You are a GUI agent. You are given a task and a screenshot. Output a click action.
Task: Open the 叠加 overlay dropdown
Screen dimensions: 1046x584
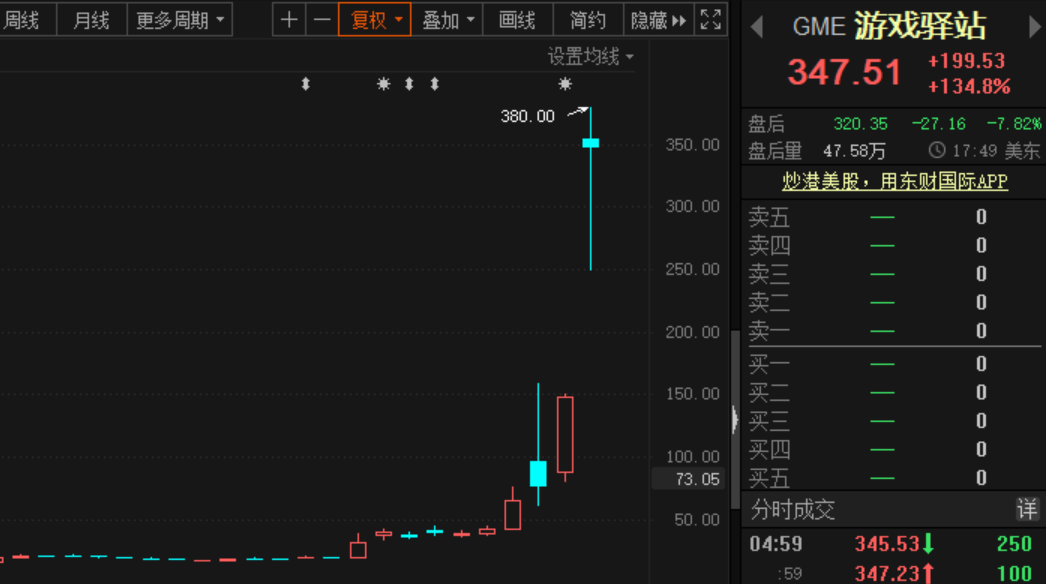[x=447, y=20]
